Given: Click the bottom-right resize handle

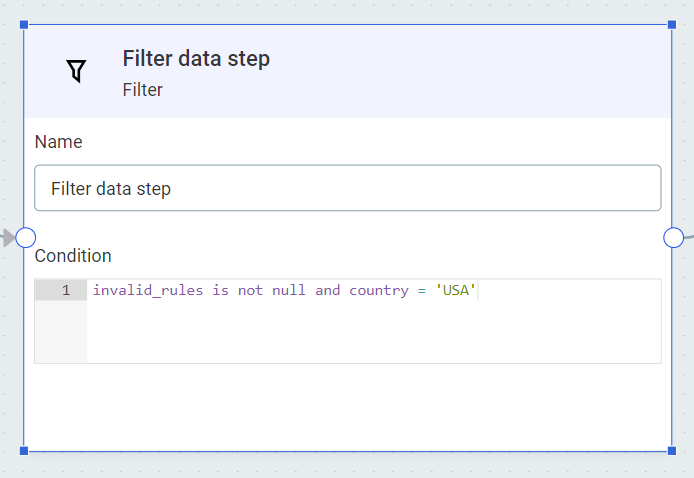Looking at the screenshot, I should click(671, 451).
